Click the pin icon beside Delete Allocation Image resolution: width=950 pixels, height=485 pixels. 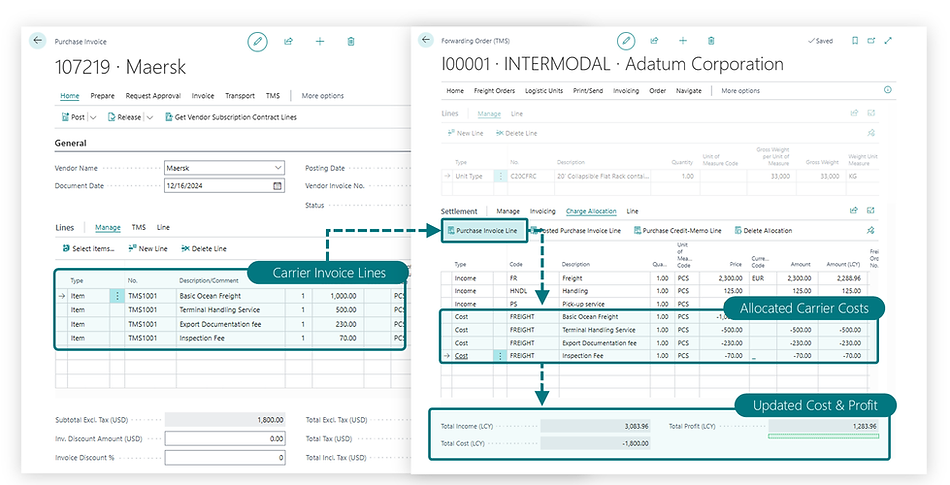[871, 230]
